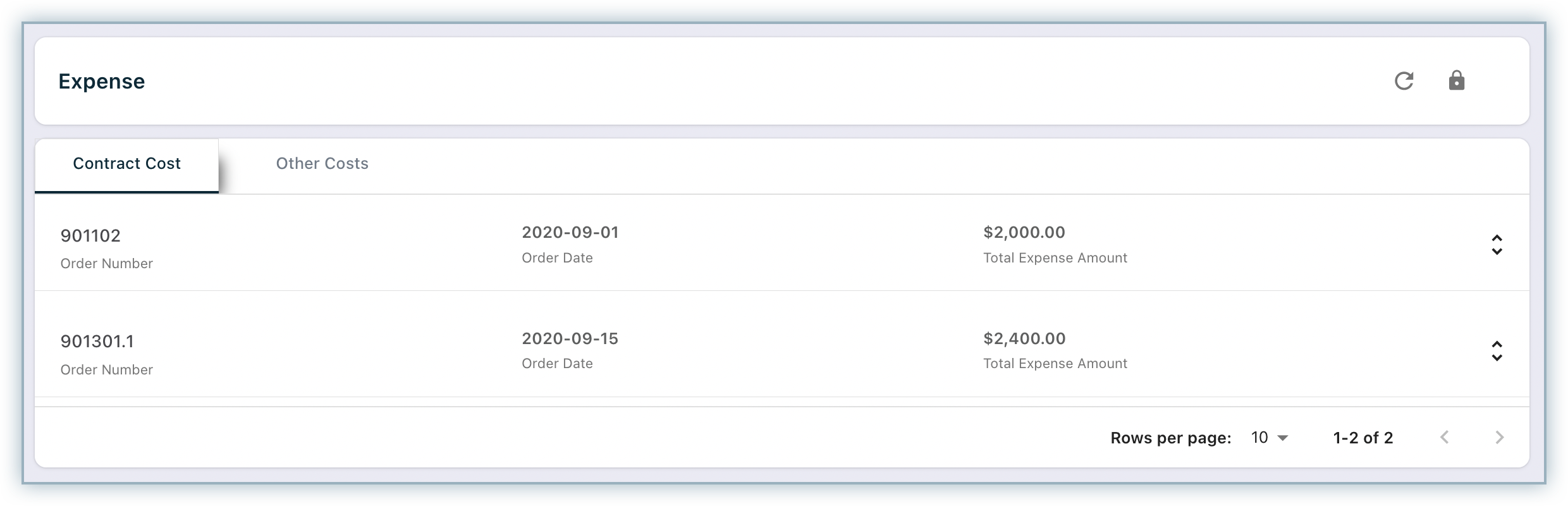This screenshot has height=506, width=1568.
Task: Toggle the lock icon in Expense header
Action: (x=1457, y=80)
